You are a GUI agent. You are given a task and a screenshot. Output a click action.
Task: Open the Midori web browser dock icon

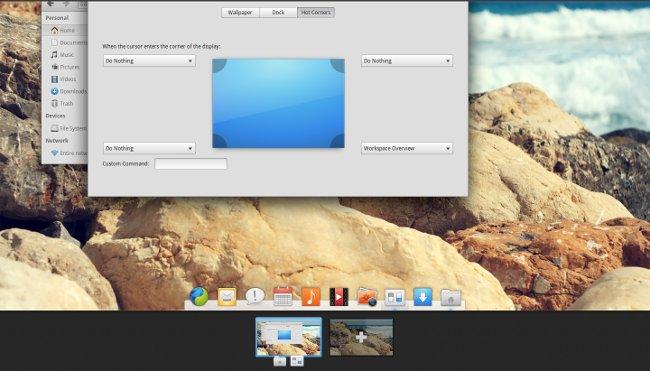click(x=199, y=297)
